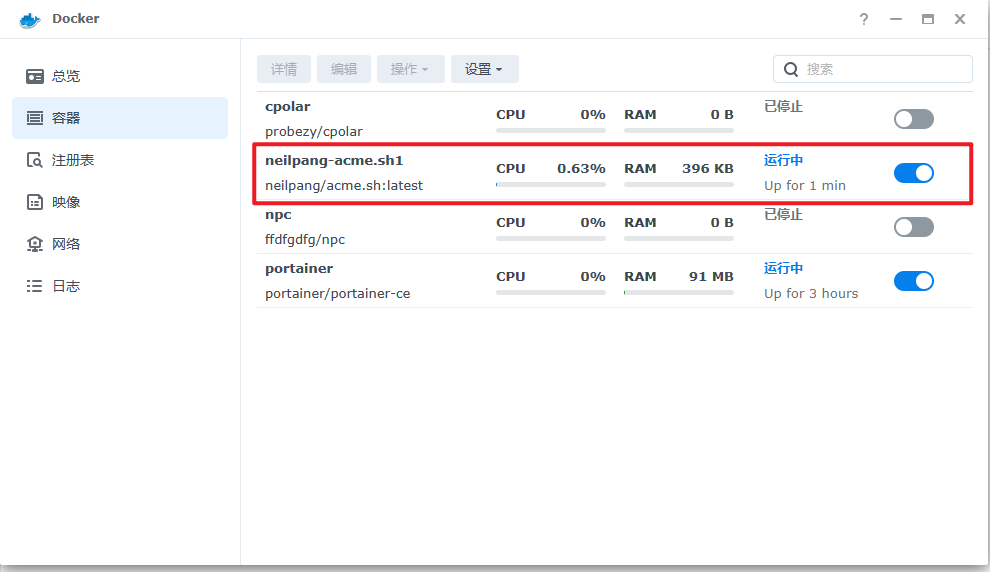The image size is (990, 572).
Task: Click the 注册表 registry search icon
Action: 35,160
